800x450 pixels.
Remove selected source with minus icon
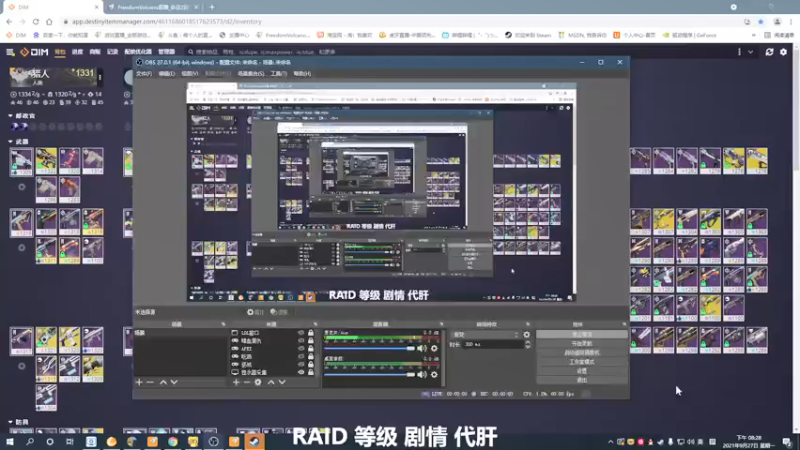pyautogui.click(x=247, y=382)
